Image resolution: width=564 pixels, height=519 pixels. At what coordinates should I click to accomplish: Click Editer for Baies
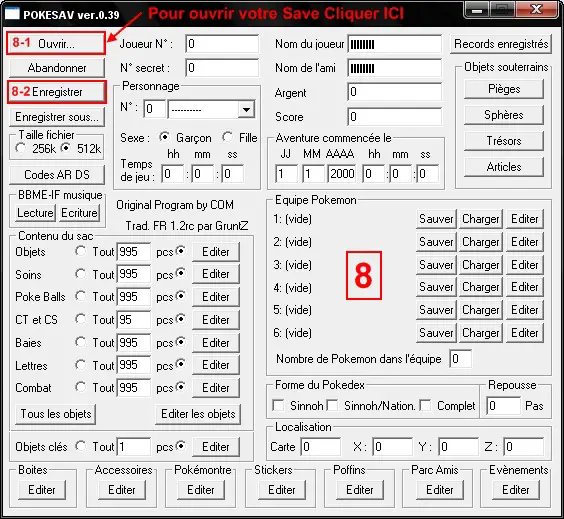[216, 343]
